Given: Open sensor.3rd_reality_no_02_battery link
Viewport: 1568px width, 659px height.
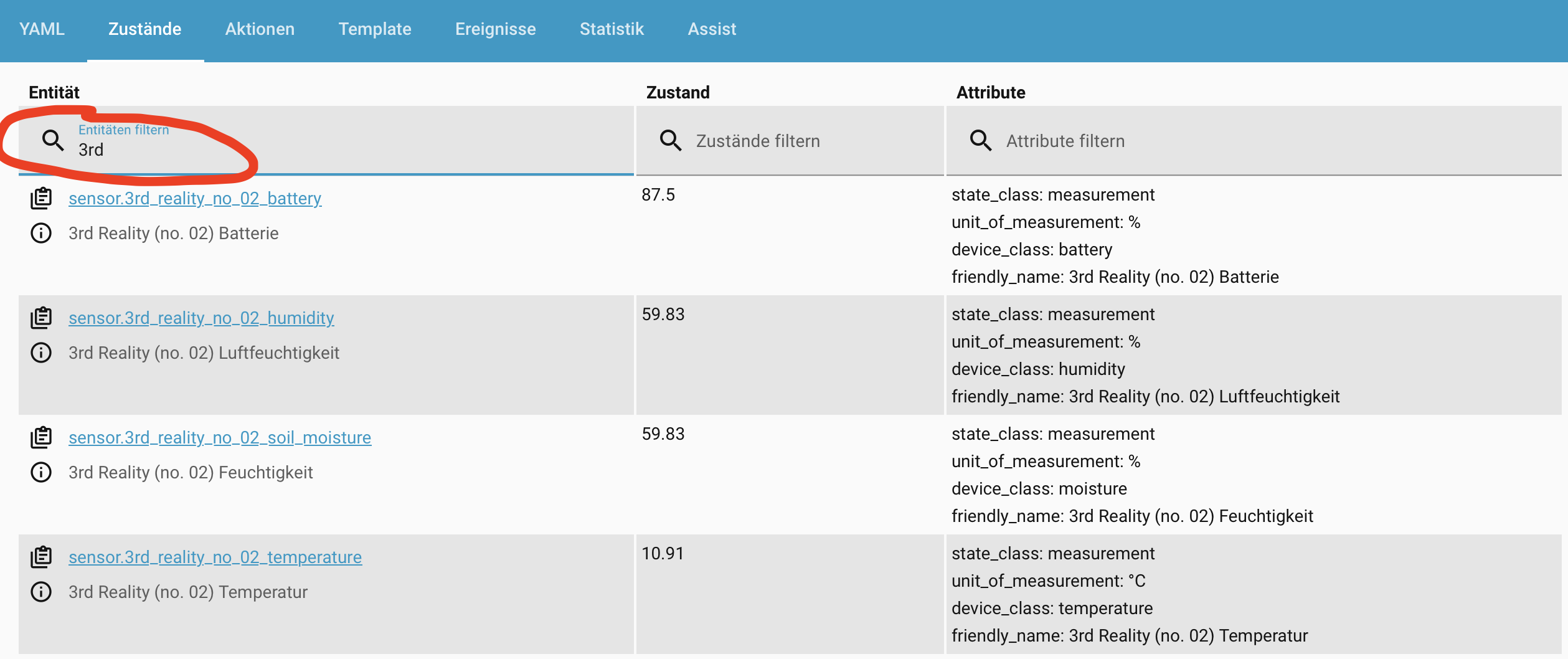Looking at the screenshot, I should point(195,198).
